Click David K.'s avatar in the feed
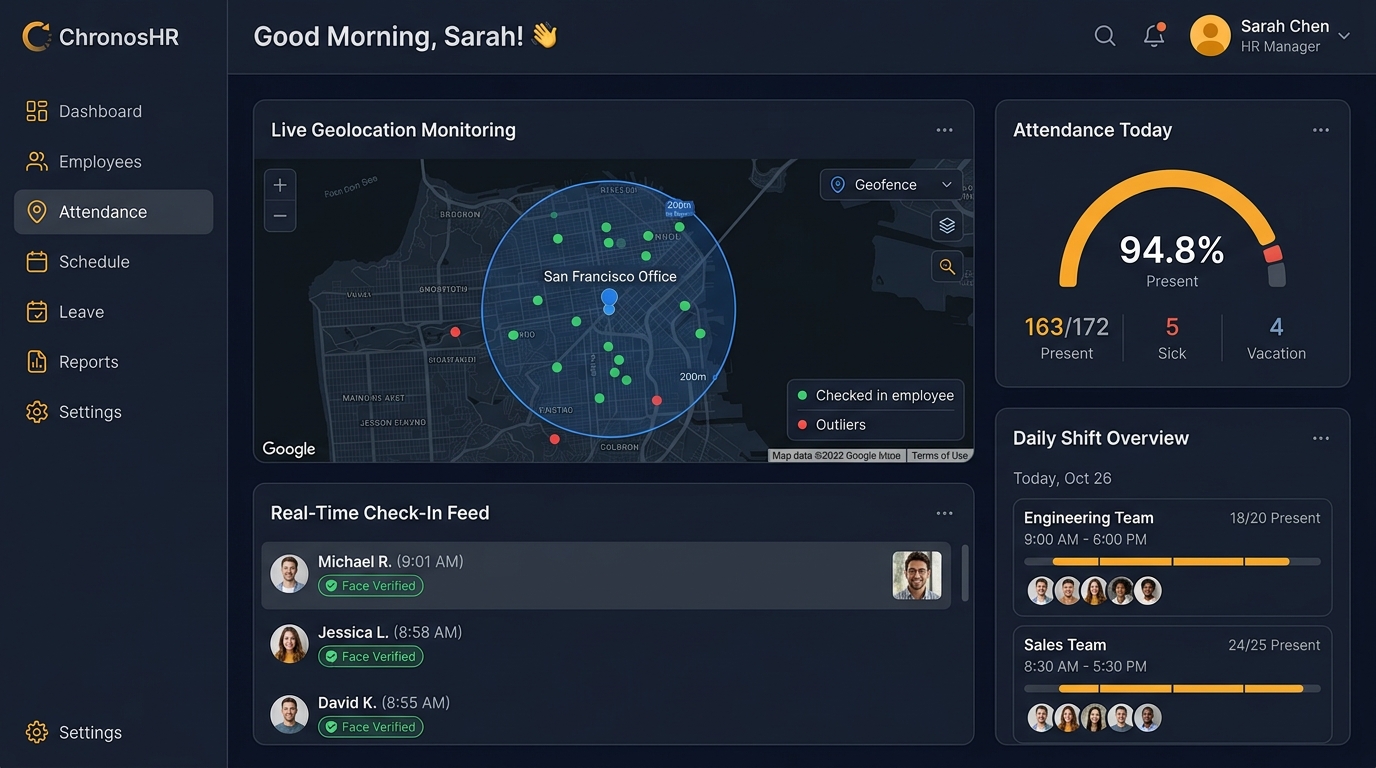The height and width of the screenshot is (768, 1376). coord(289,714)
